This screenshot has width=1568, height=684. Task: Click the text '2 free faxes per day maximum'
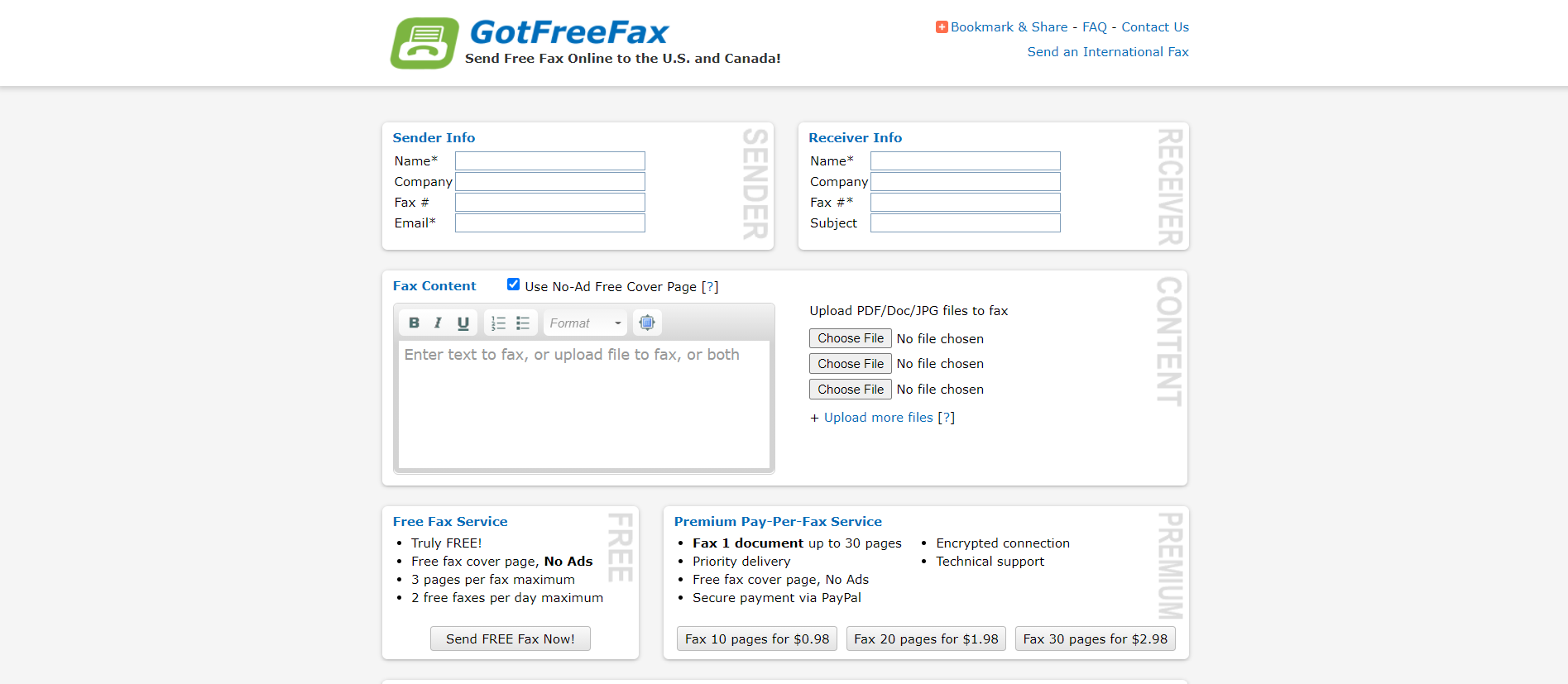507,598
